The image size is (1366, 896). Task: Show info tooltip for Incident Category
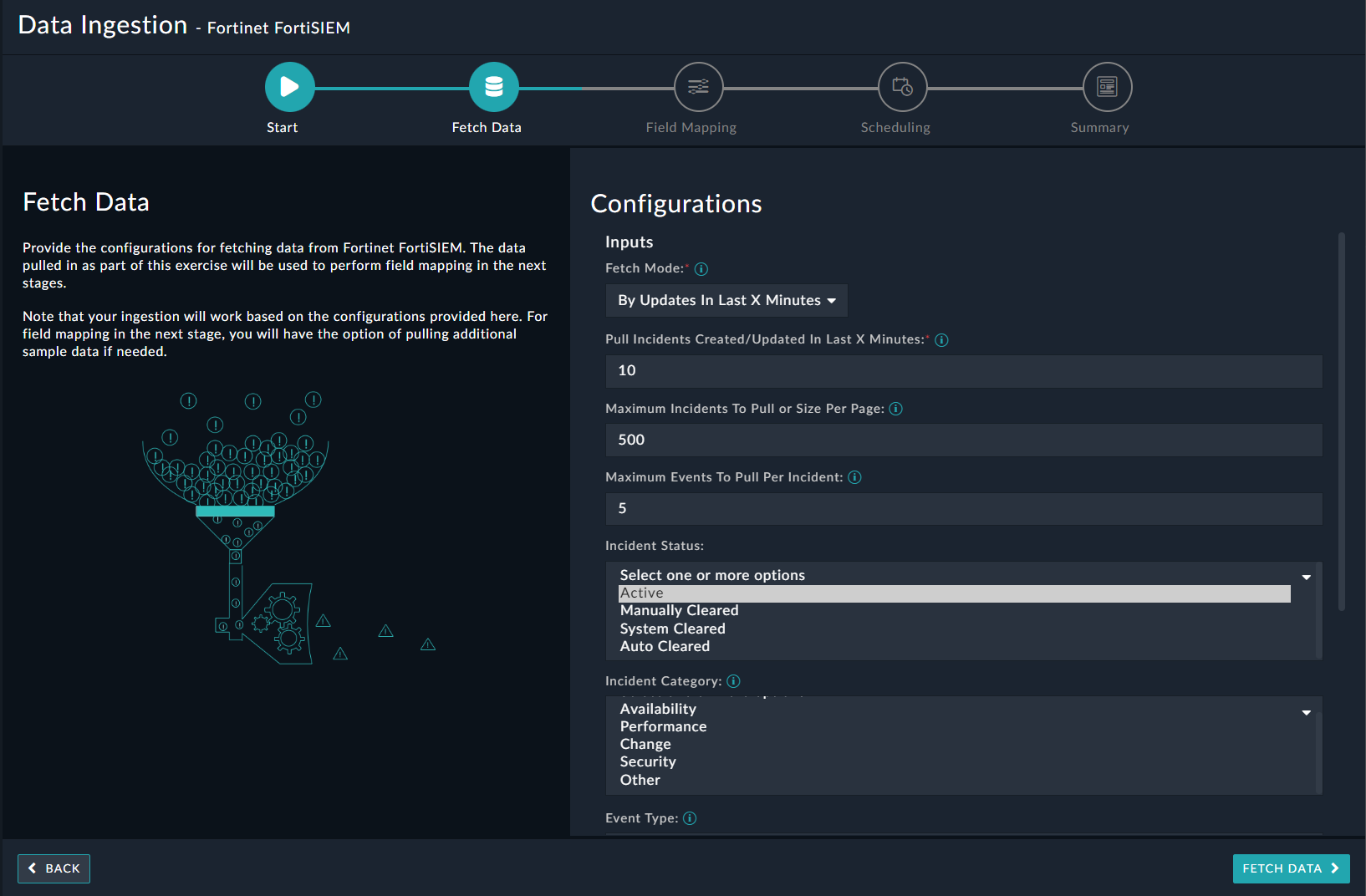pos(733,681)
